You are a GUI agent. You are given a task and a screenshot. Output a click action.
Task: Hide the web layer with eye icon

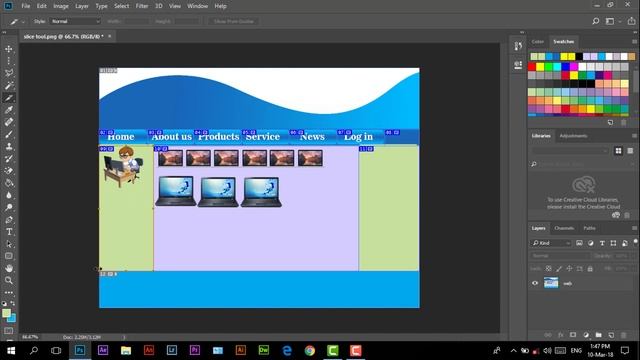[x=535, y=283]
